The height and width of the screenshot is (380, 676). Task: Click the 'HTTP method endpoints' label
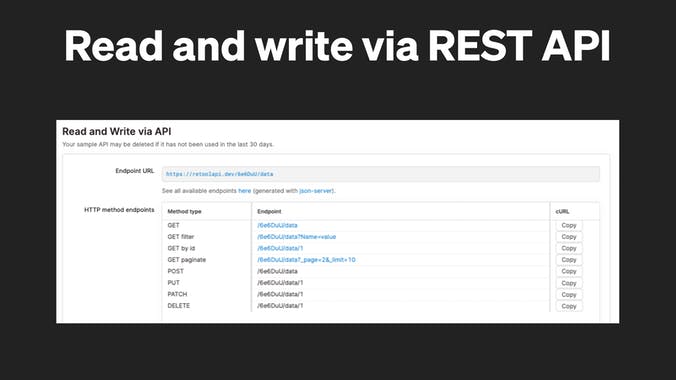coord(119,210)
